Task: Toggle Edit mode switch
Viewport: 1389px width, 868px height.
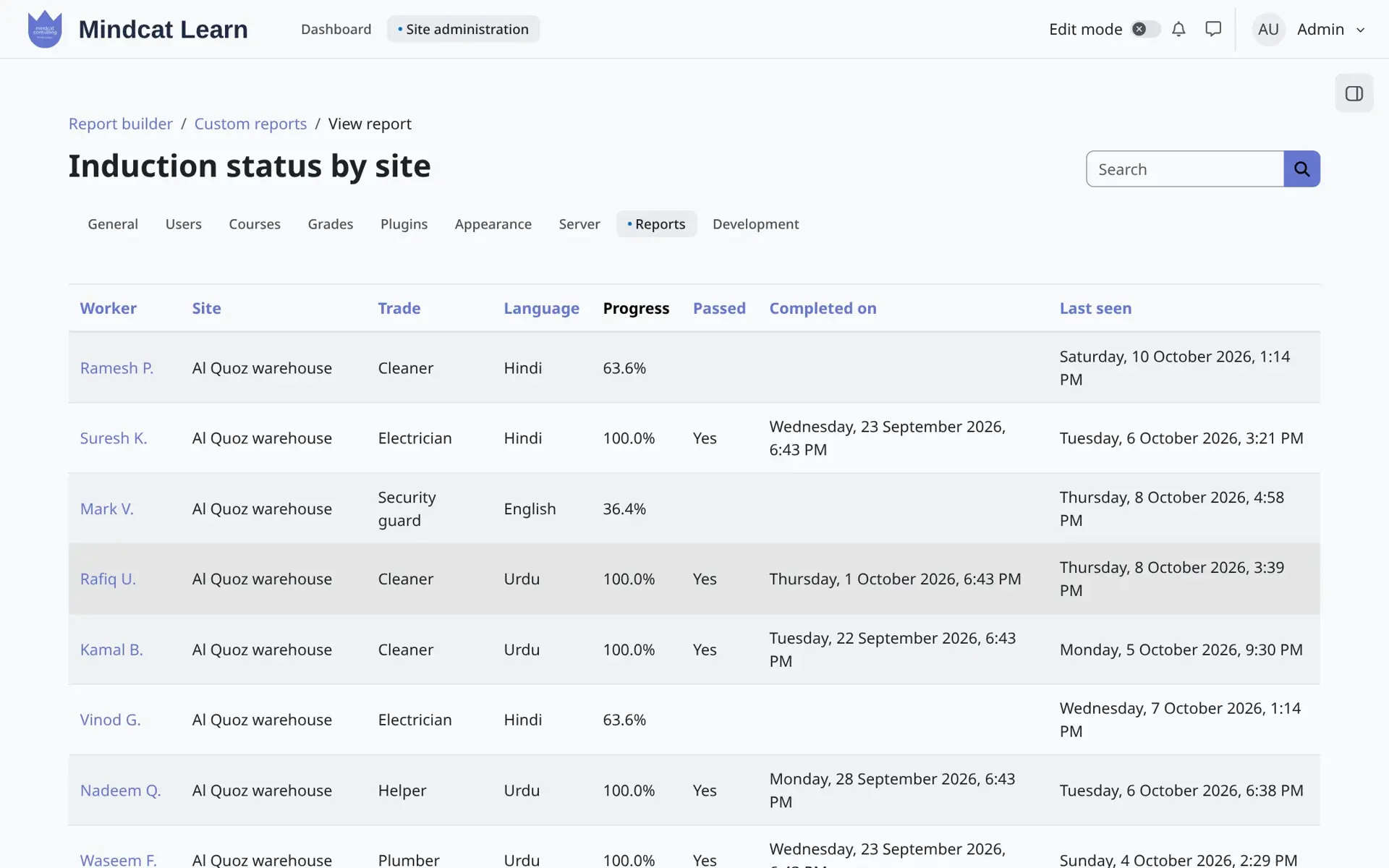Action: (x=1145, y=29)
